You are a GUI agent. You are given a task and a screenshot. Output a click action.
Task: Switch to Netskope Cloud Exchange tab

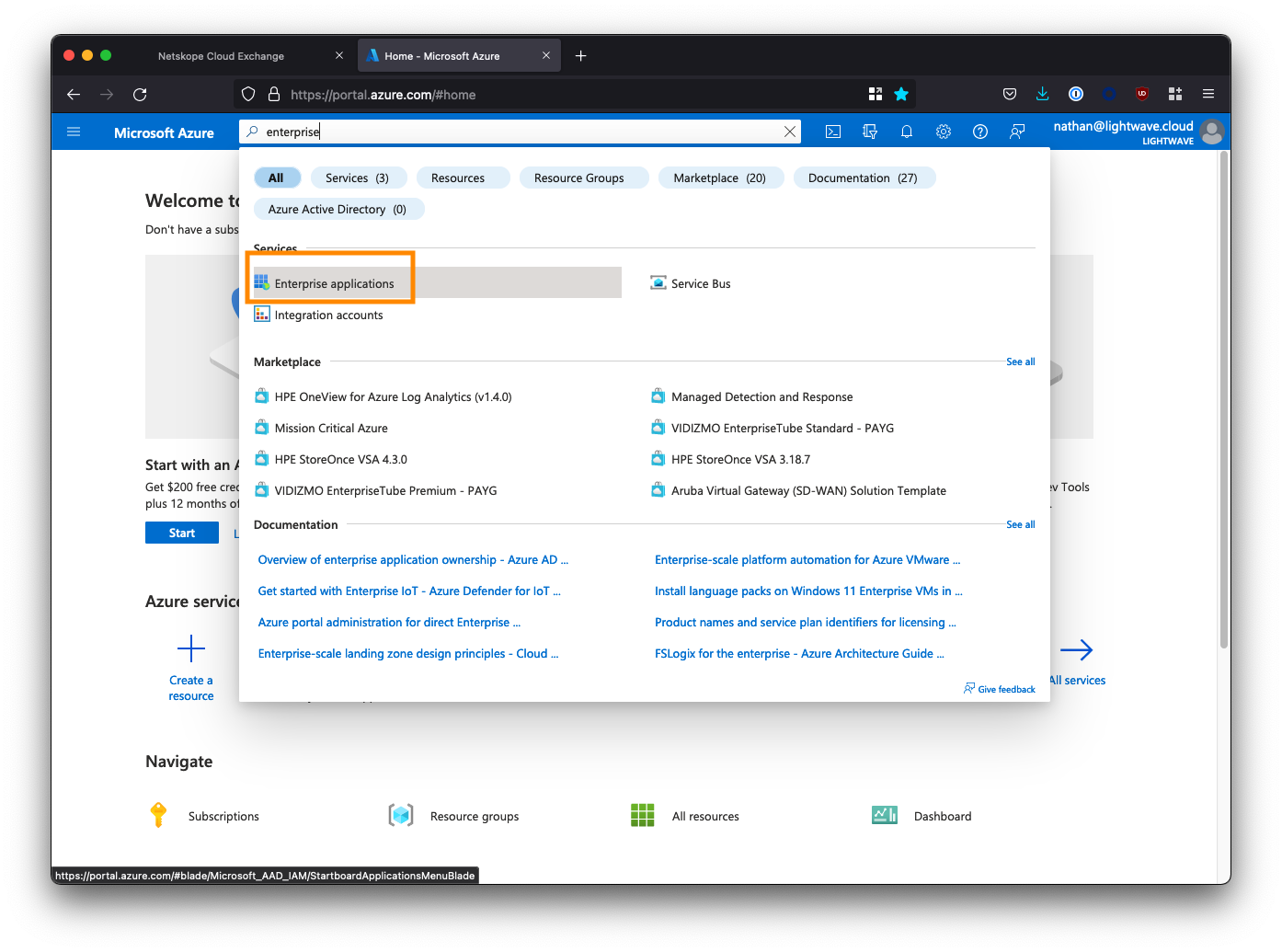[221, 56]
